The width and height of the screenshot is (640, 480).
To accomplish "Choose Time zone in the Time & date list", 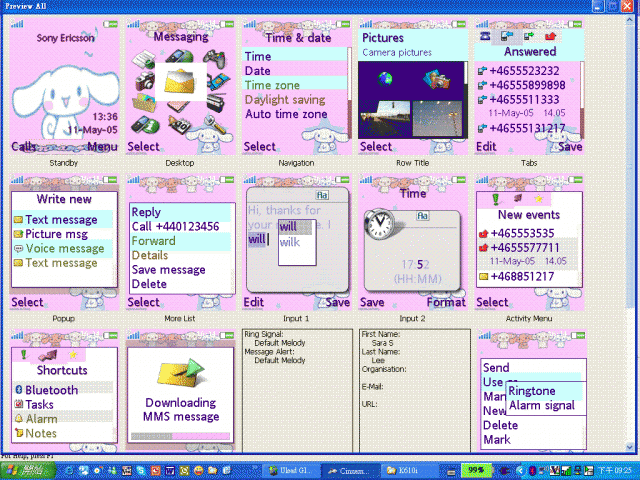I will tap(295, 85).
